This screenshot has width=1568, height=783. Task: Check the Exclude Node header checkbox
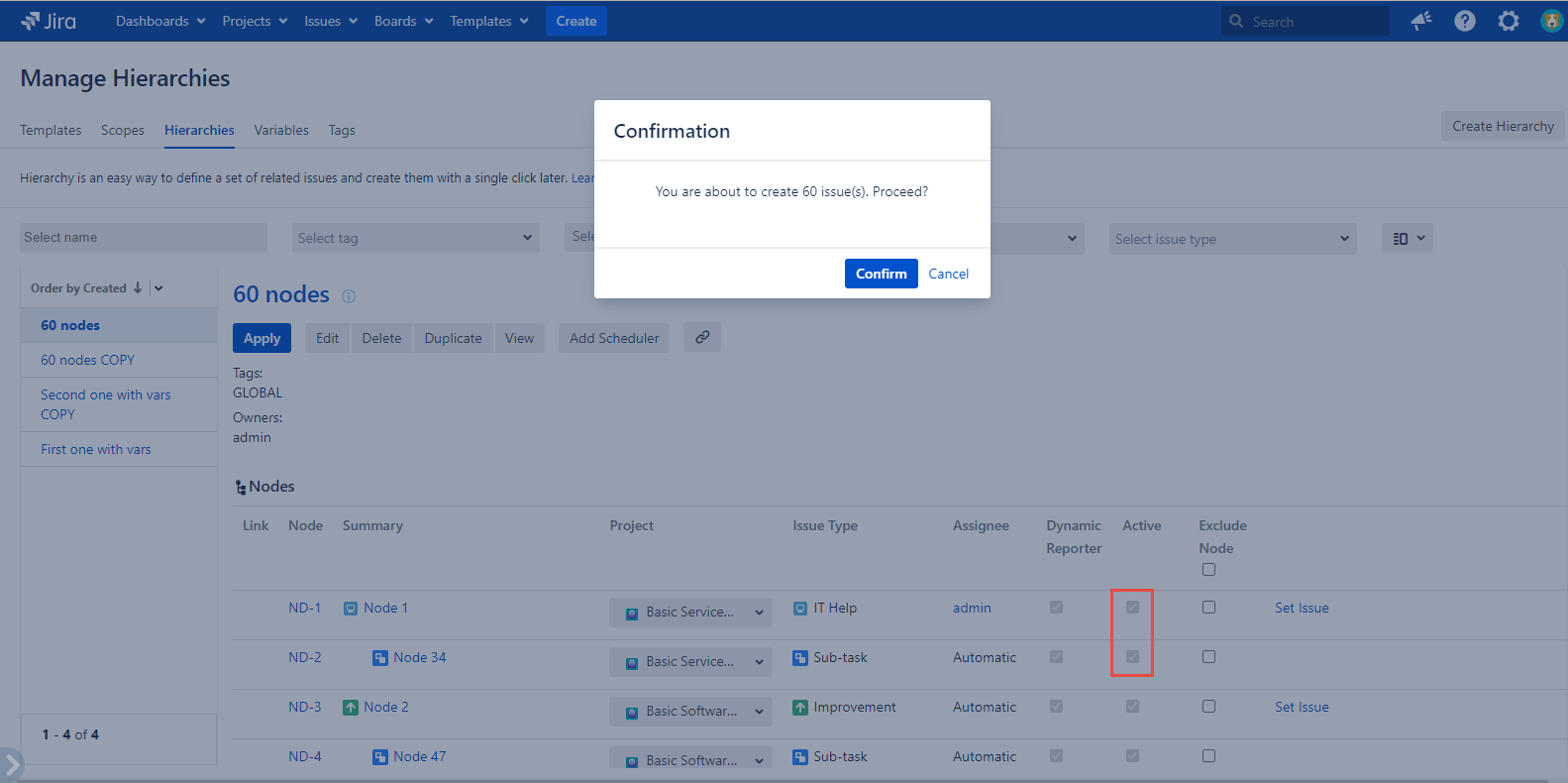click(x=1208, y=570)
